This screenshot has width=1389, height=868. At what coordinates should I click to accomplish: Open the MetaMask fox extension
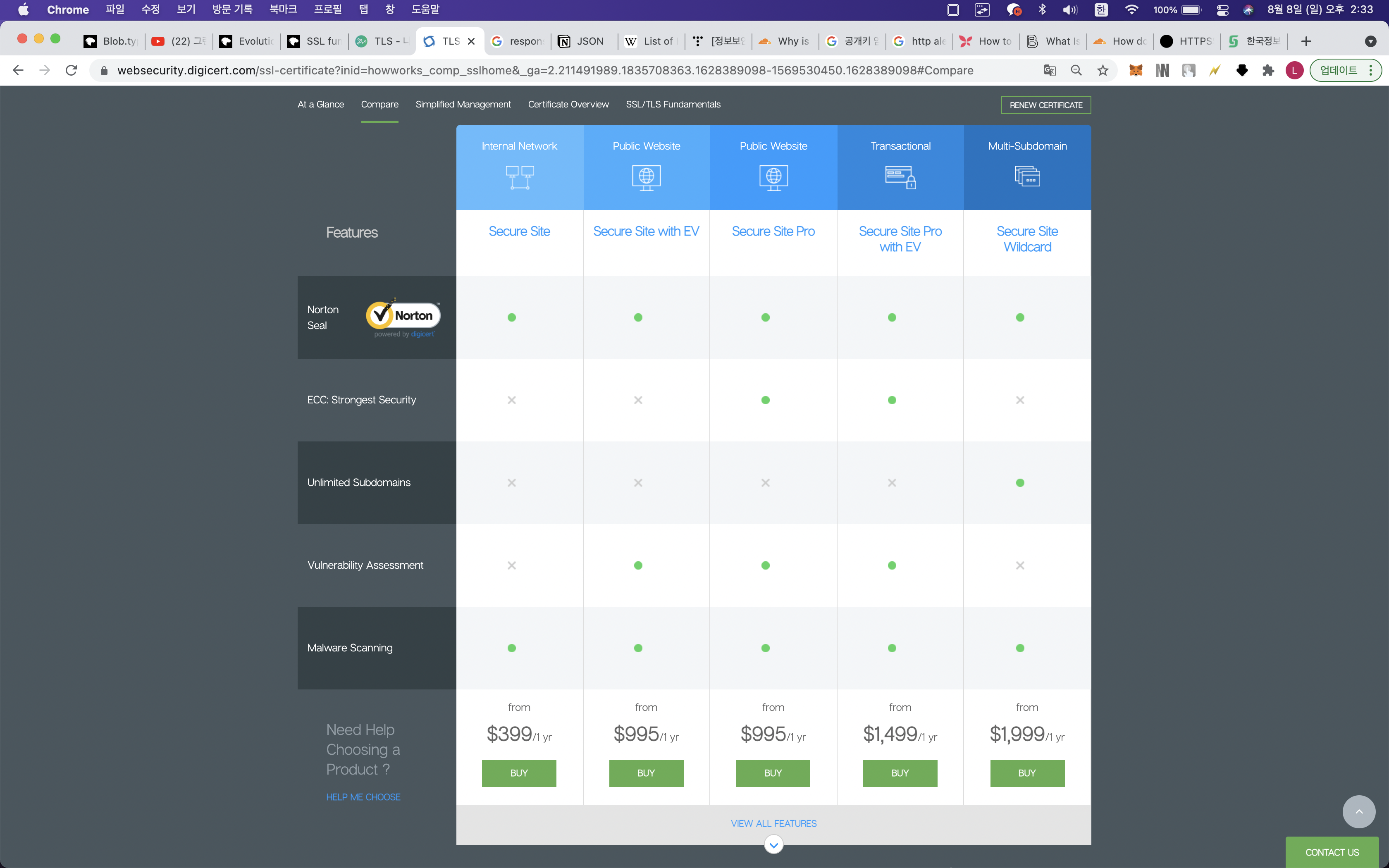(x=1135, y=71)
